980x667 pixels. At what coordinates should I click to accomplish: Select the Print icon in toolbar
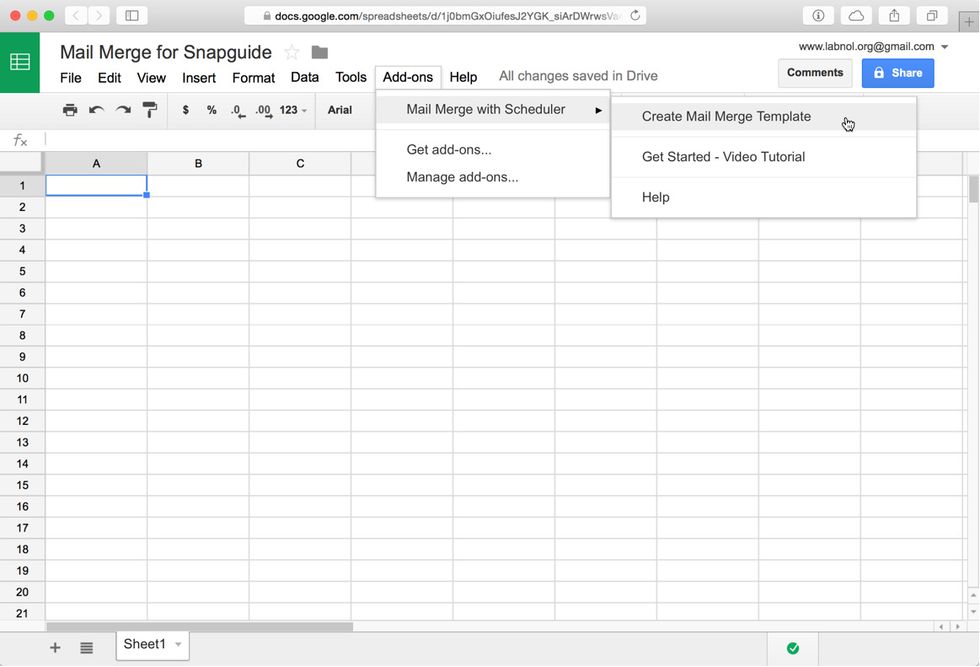pyautogui.click(x=70, y=110)
